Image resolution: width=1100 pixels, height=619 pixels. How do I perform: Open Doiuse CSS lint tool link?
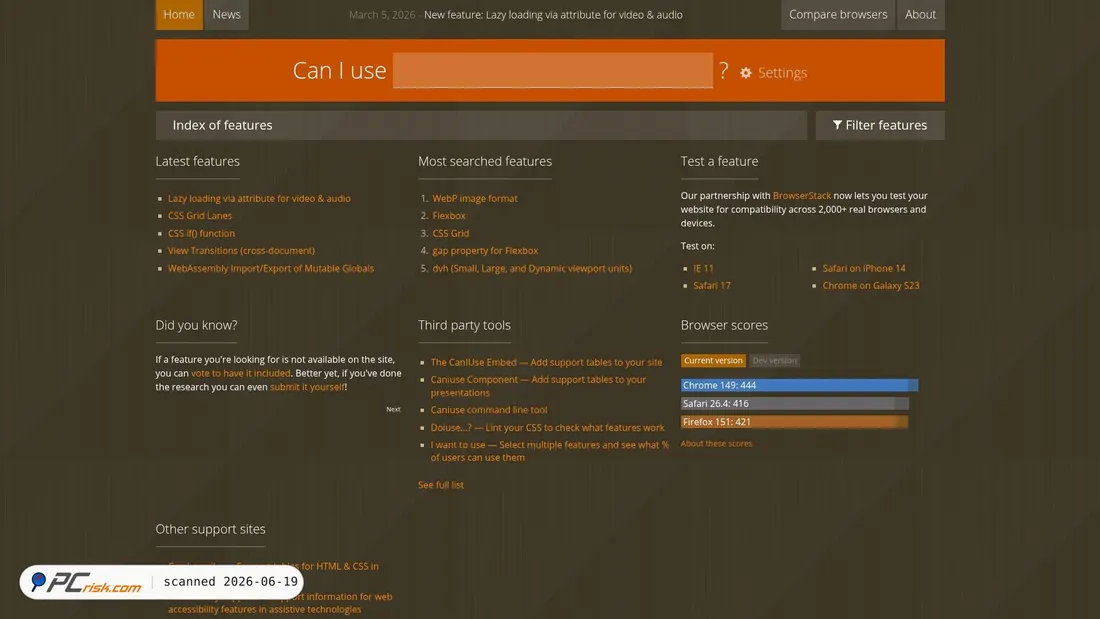(x=547, y=427)
